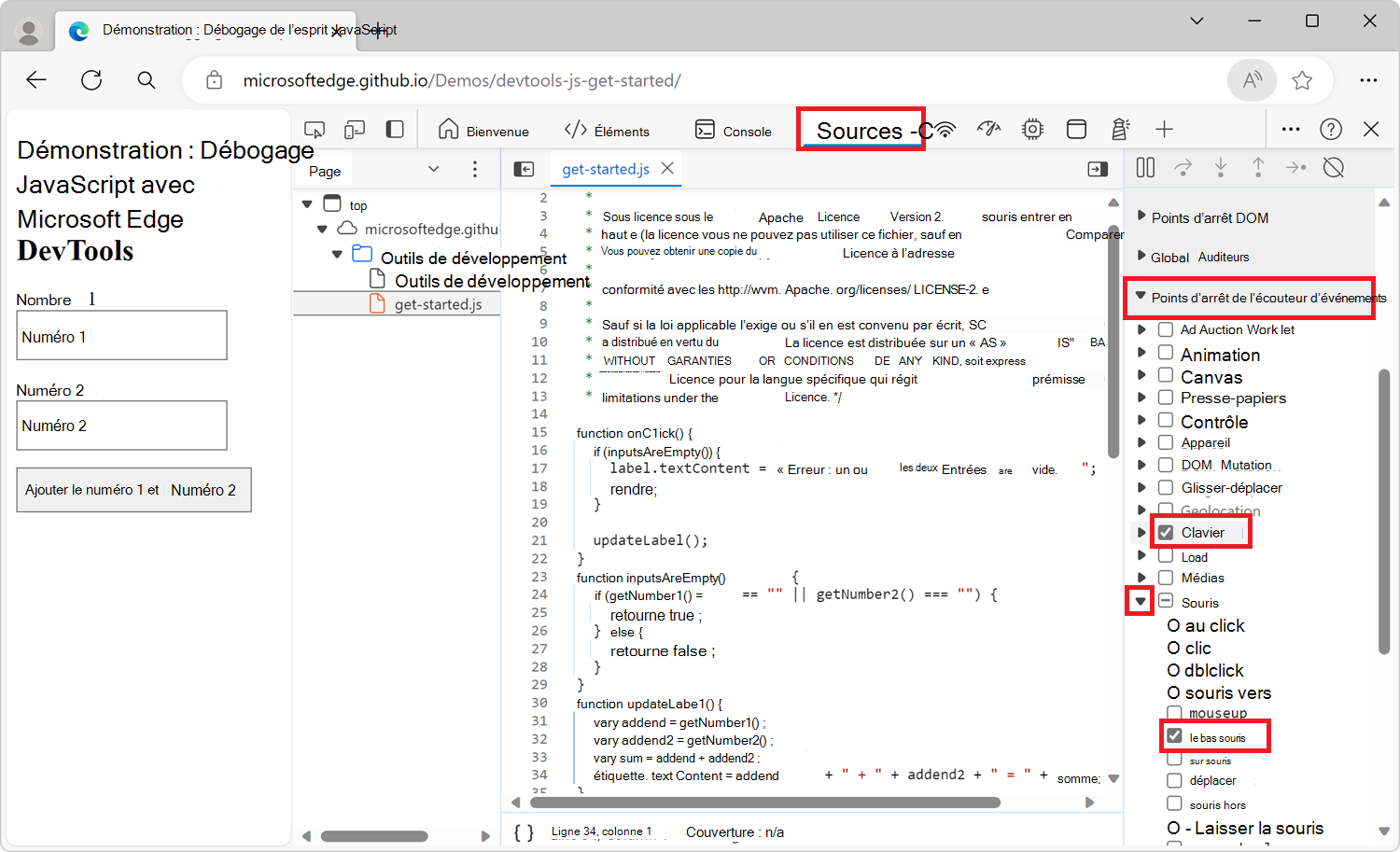Open the Page navigator dropdown chevron
This screenshot has width=1400, height=852.
pyautogui.click(x=433, y=169)
